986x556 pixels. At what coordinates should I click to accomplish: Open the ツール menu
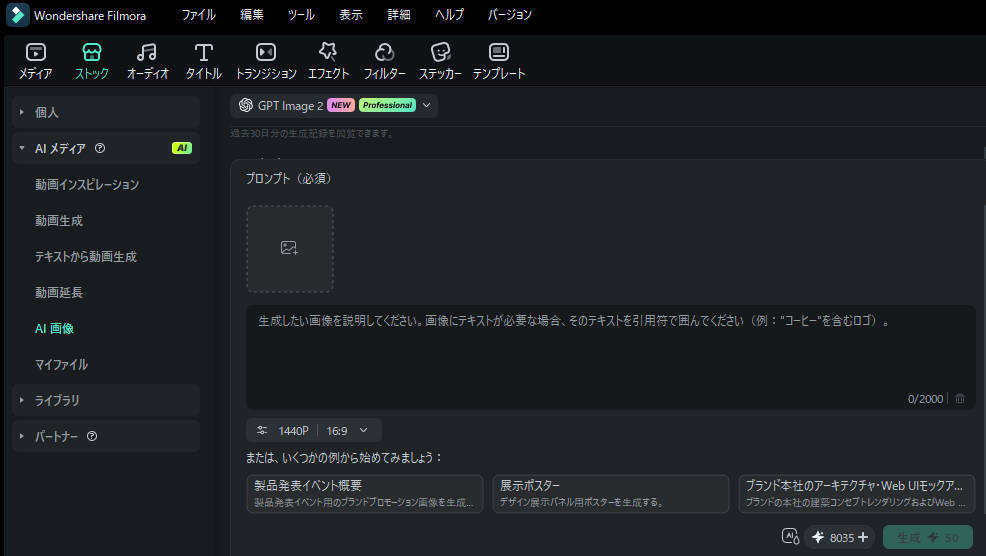pyautogui.click(x=301, y=14)
